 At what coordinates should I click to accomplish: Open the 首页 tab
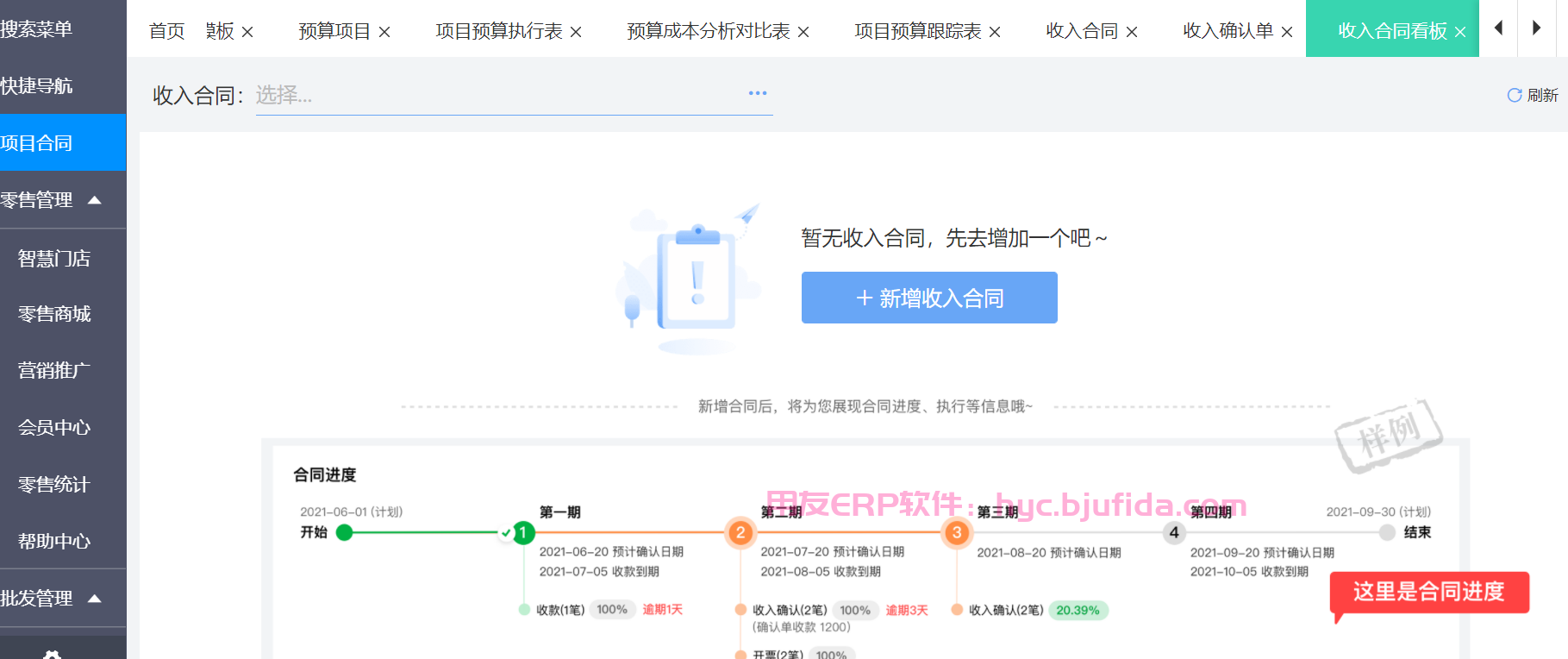point(166,31)
